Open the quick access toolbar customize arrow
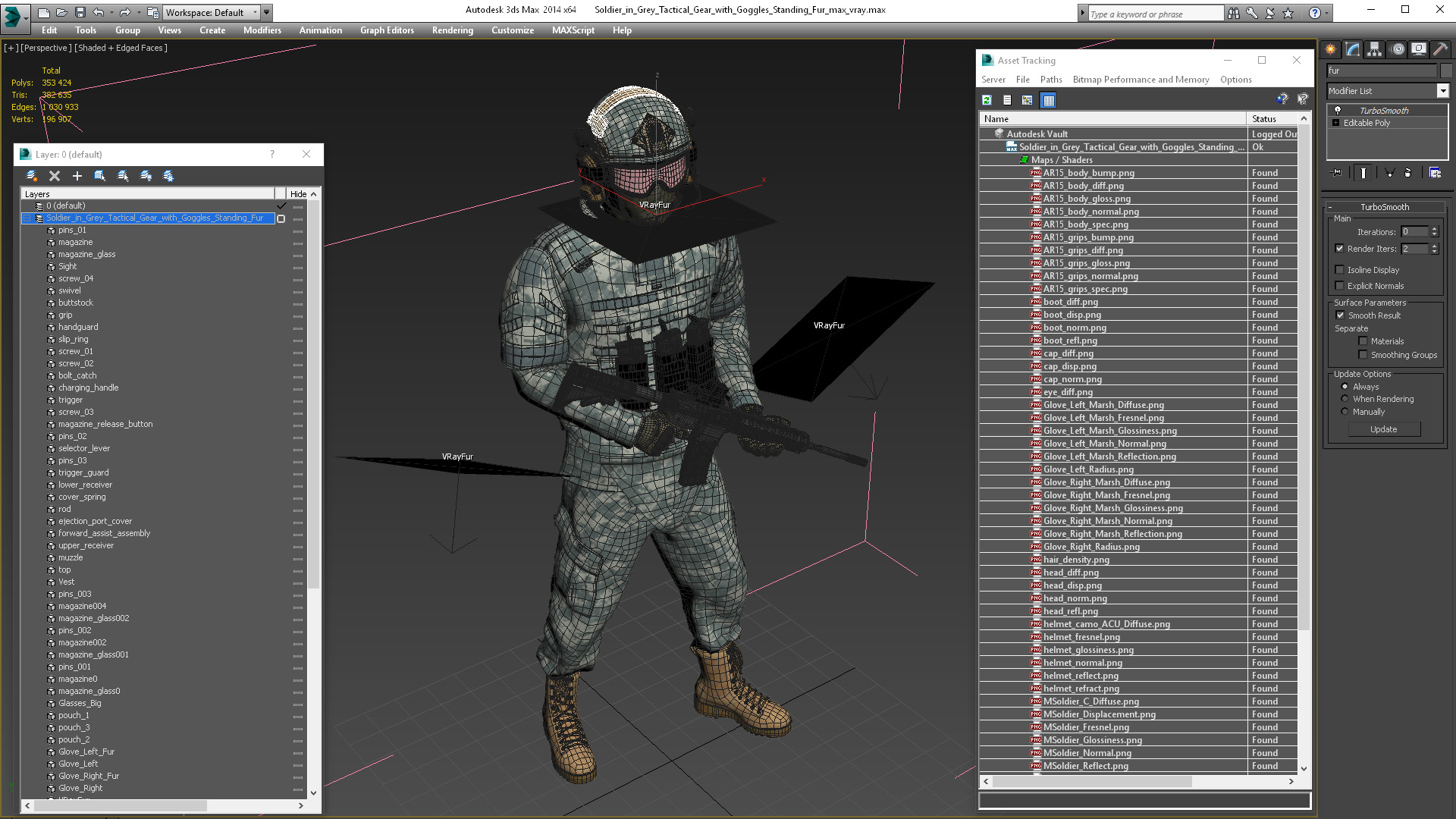Screen dimensions: 1456x819 click(x=267, y=13)
